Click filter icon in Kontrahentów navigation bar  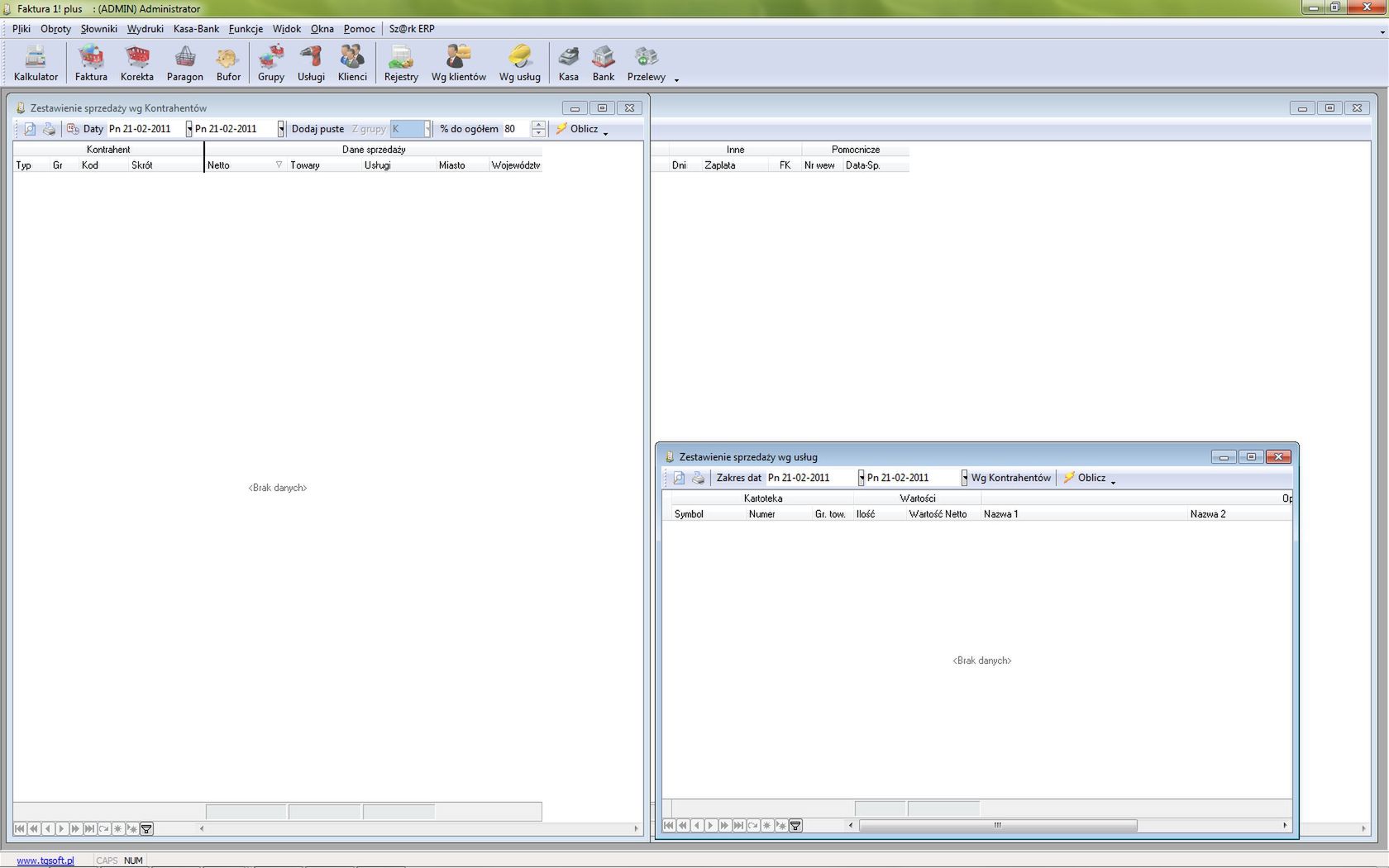click(146, 828)
